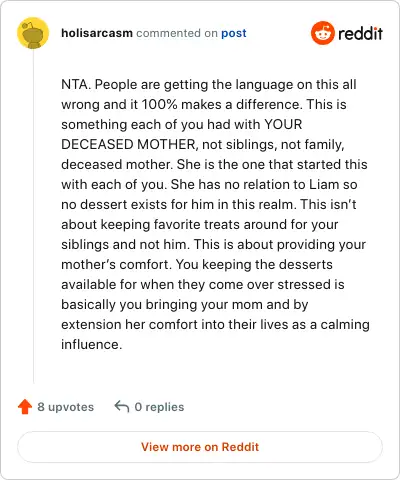Click 'NTA.' at the comment start

click(x=76, y=84)
